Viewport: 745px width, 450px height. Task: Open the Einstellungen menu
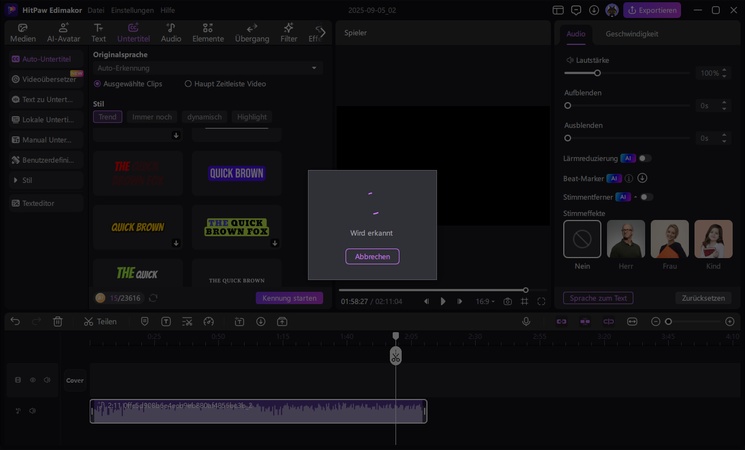132,10
